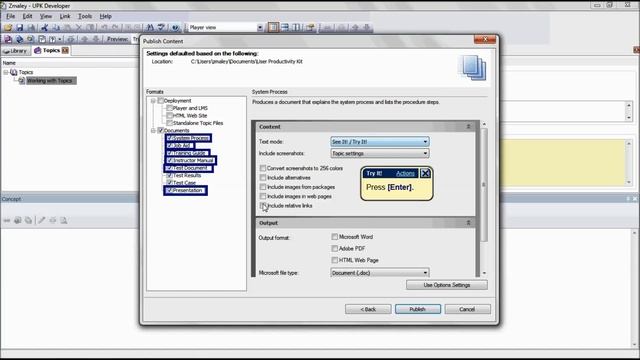The height and width of the screenshot is (360, 640).
Task: Click the highlighted view layout icon beside Player view
Action: (x=273, y=27)
